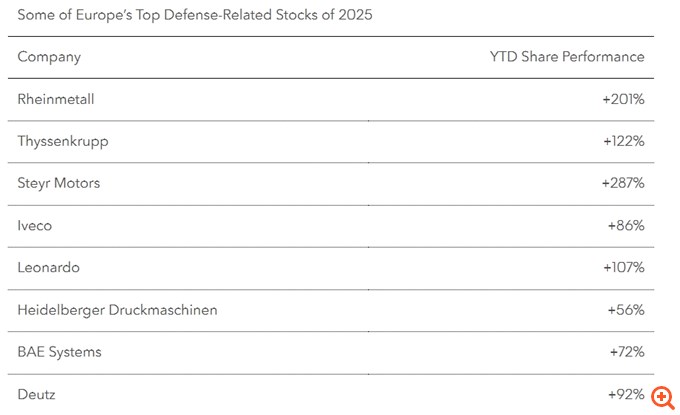The height and width of the screenshot is (415, 680).
Task: Select the +72% BAE Systems value
Action: click(x=627, y=352)
